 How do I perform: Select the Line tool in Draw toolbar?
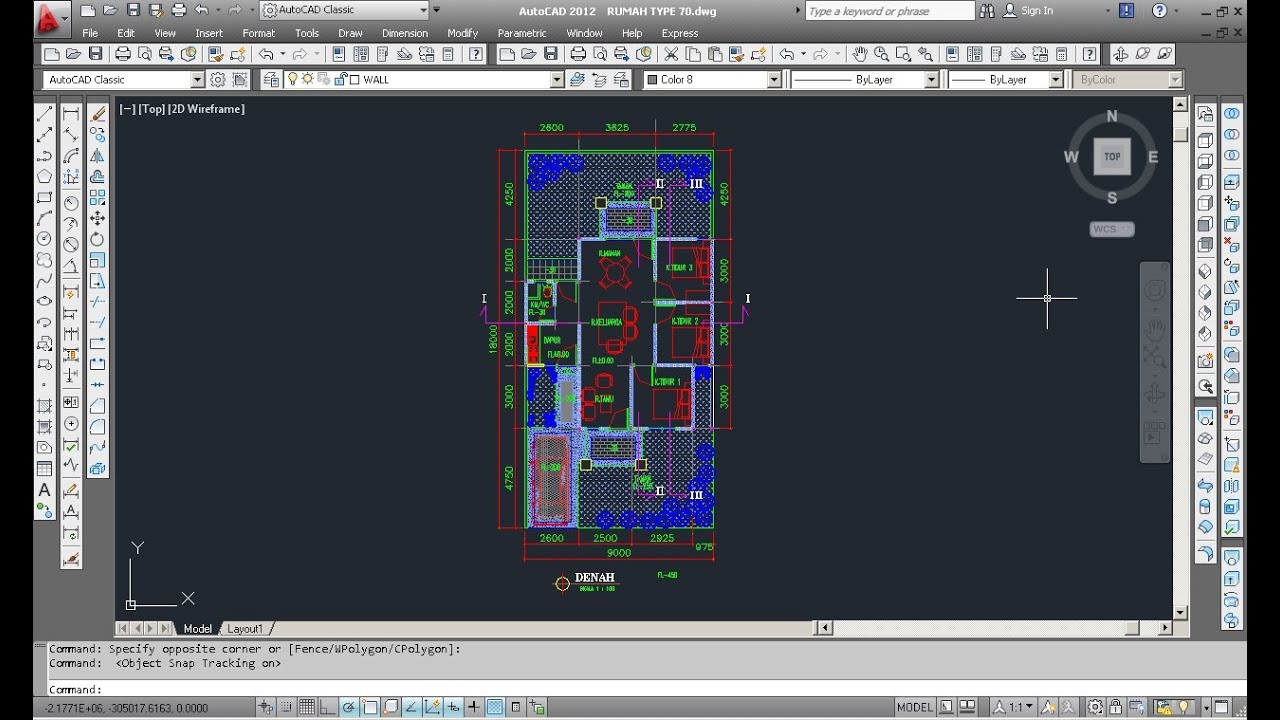click(x=44, y=114)
